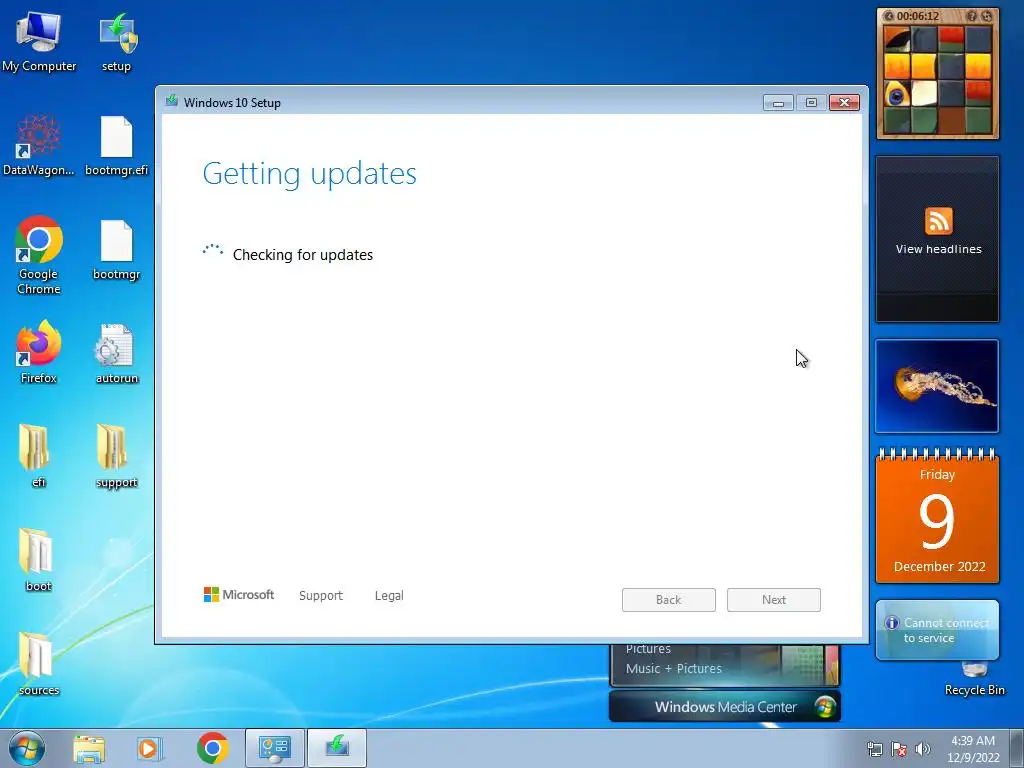Click the puzzle gadget timer 00:06:12
The width and height of the screenshot is (1024, 768).
[x=918, y=16]
